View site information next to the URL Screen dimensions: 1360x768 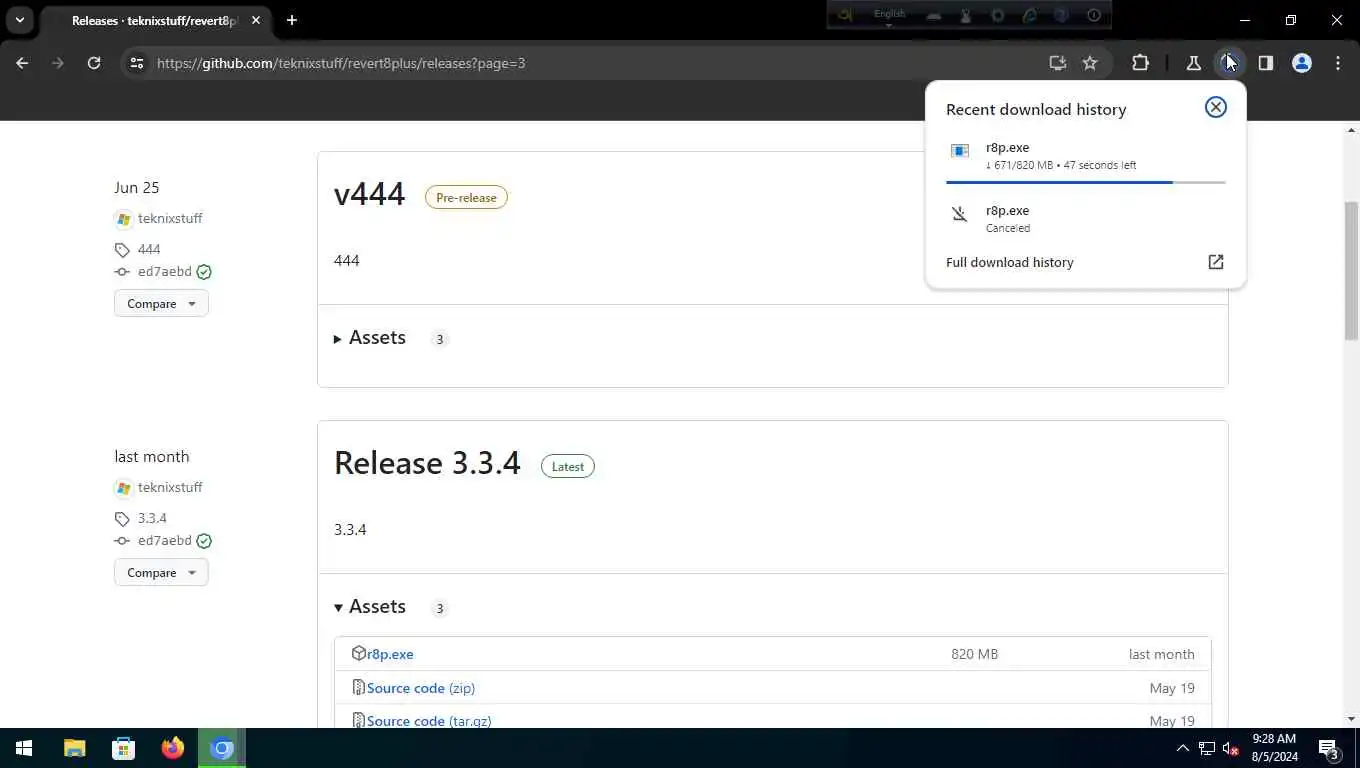pos(137,63)
